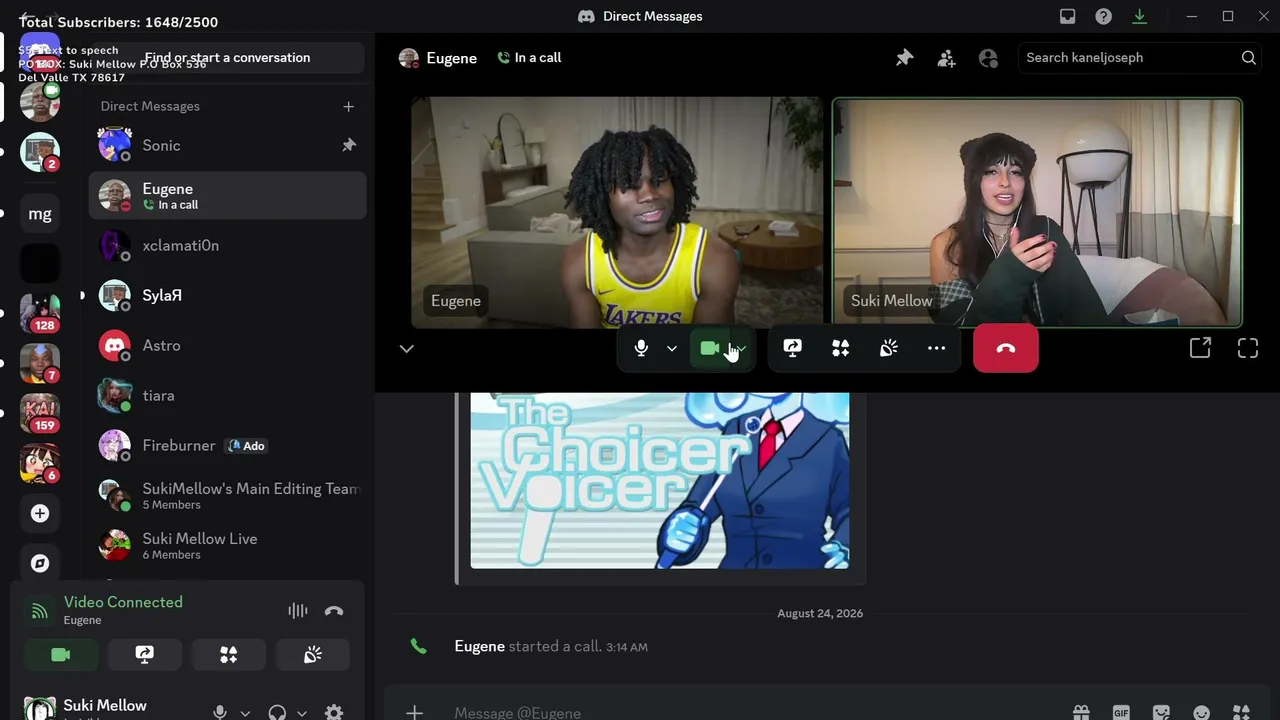Pop out the call window
Image resolution: width=1280 pixels, height=720 pixels.
tap(1200, 348)
